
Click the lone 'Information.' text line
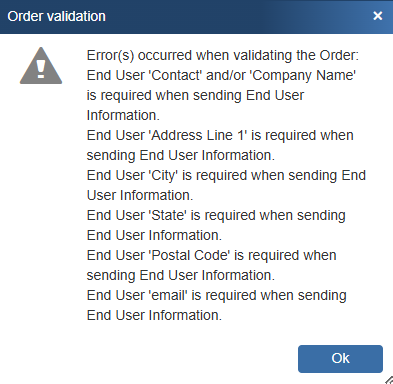[x=123, y=115]
